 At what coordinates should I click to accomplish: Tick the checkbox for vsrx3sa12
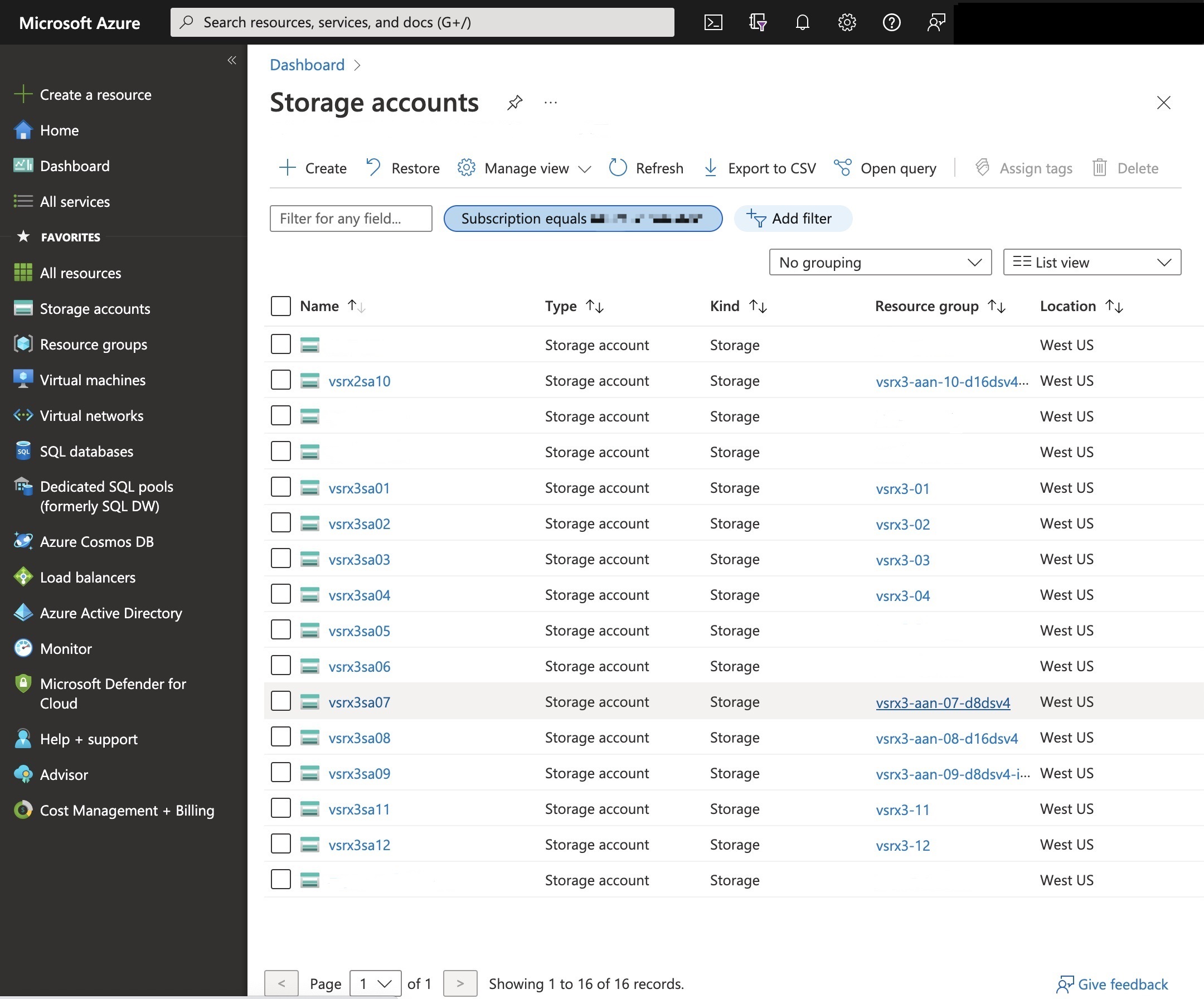point(280,844)
